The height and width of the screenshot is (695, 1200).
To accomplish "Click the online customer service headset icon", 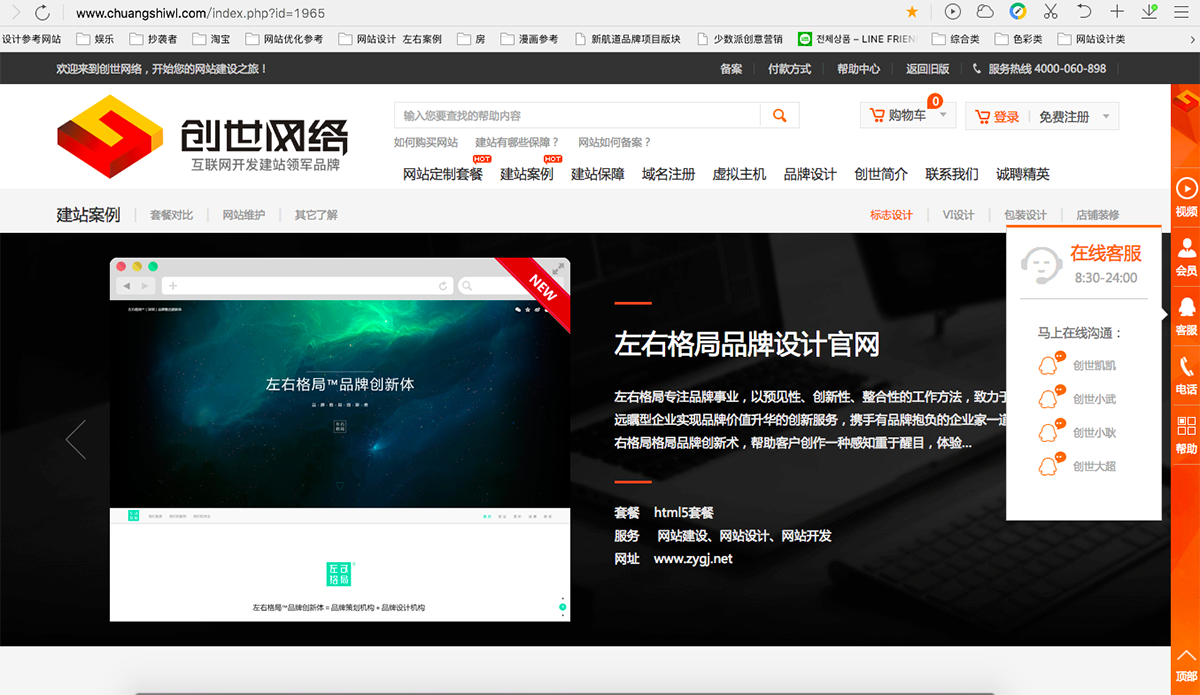I will (x=1040, y=265).
